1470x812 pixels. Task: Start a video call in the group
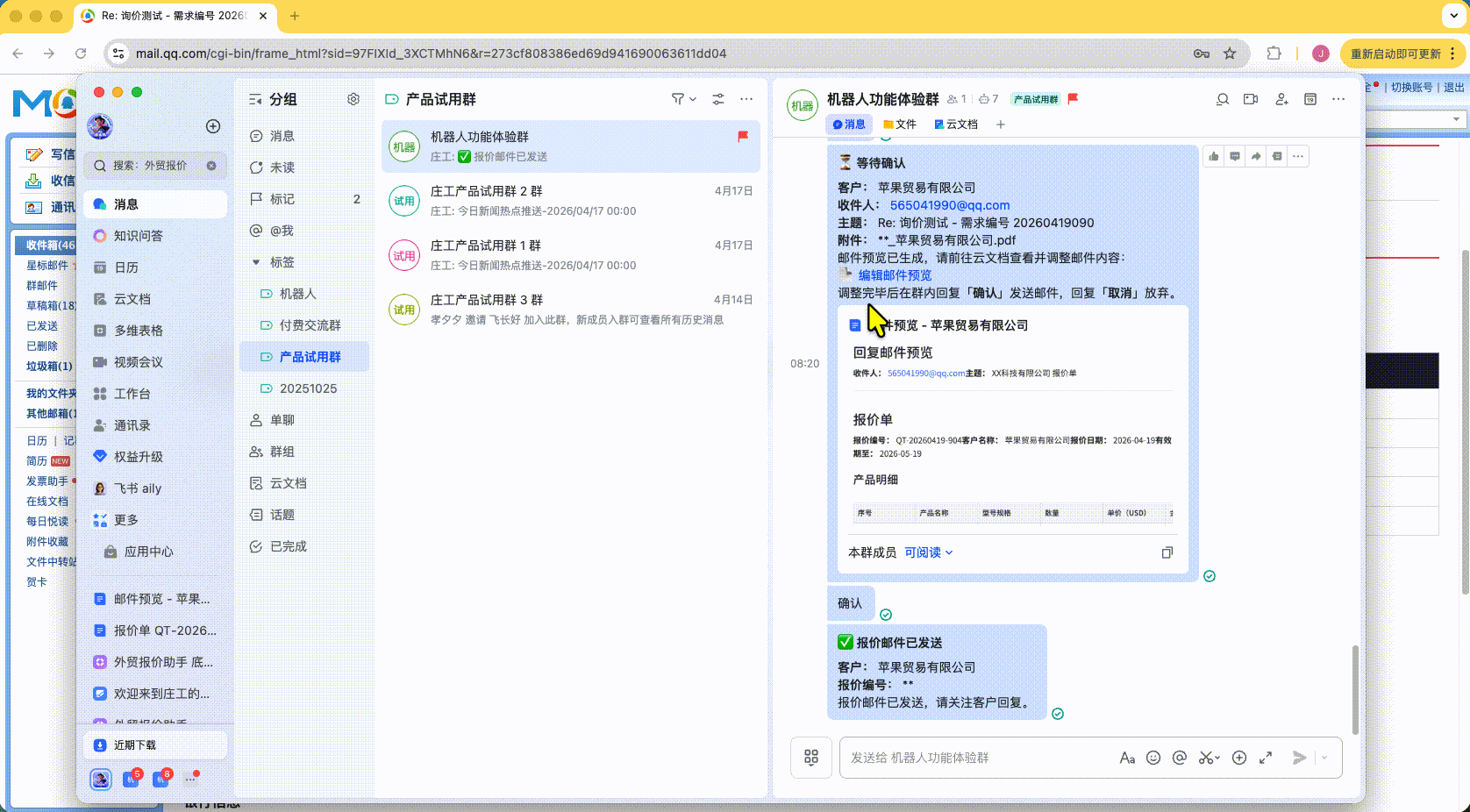coord(1251,99)
